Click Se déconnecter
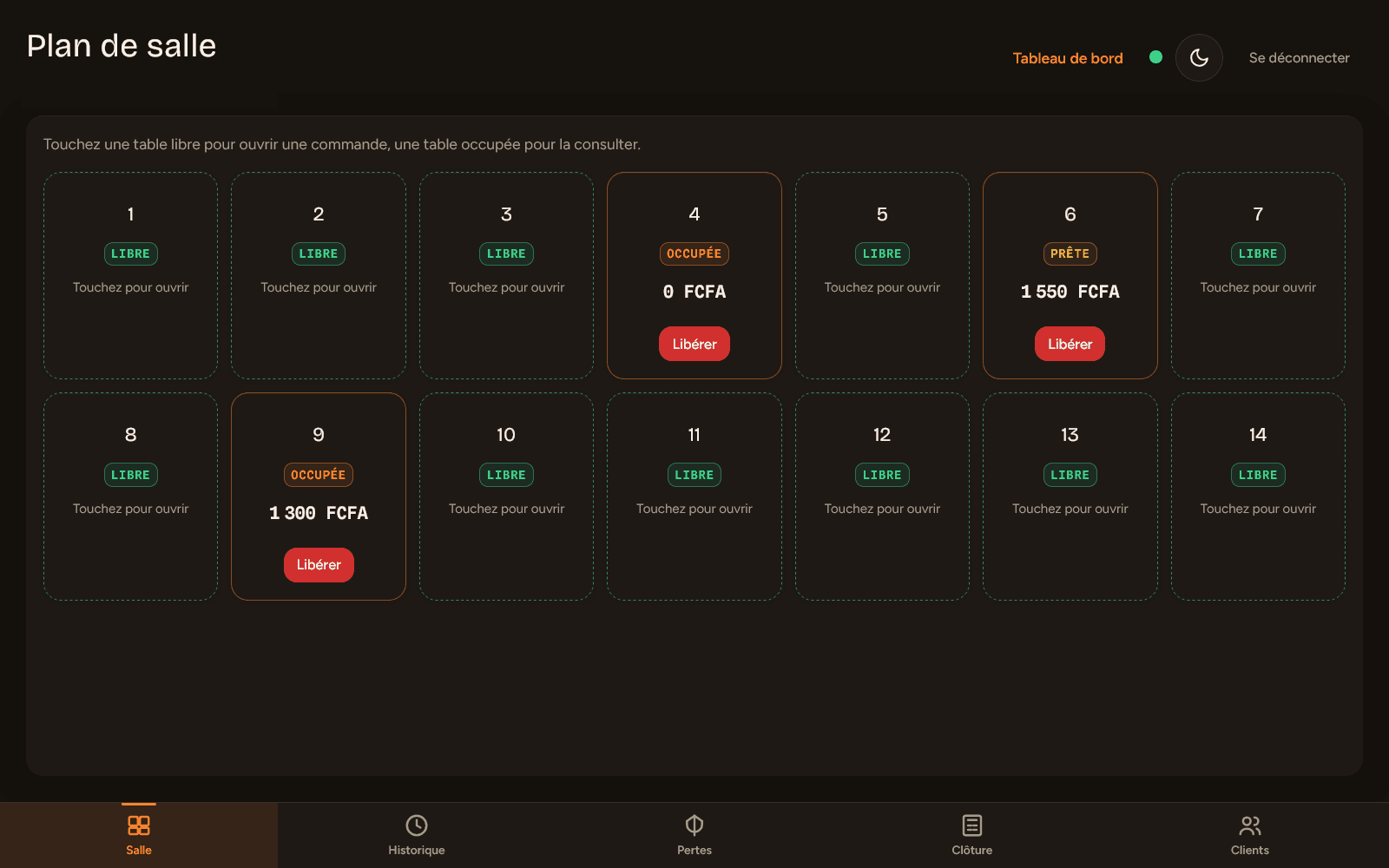 tap(1299, 57)
